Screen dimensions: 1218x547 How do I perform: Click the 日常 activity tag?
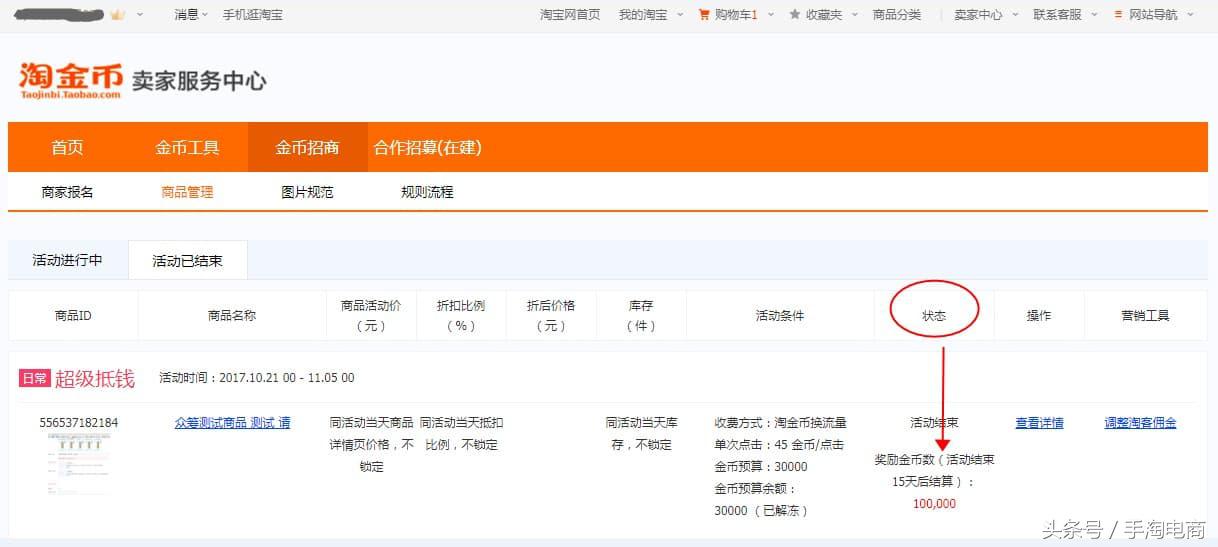[34, 378]
